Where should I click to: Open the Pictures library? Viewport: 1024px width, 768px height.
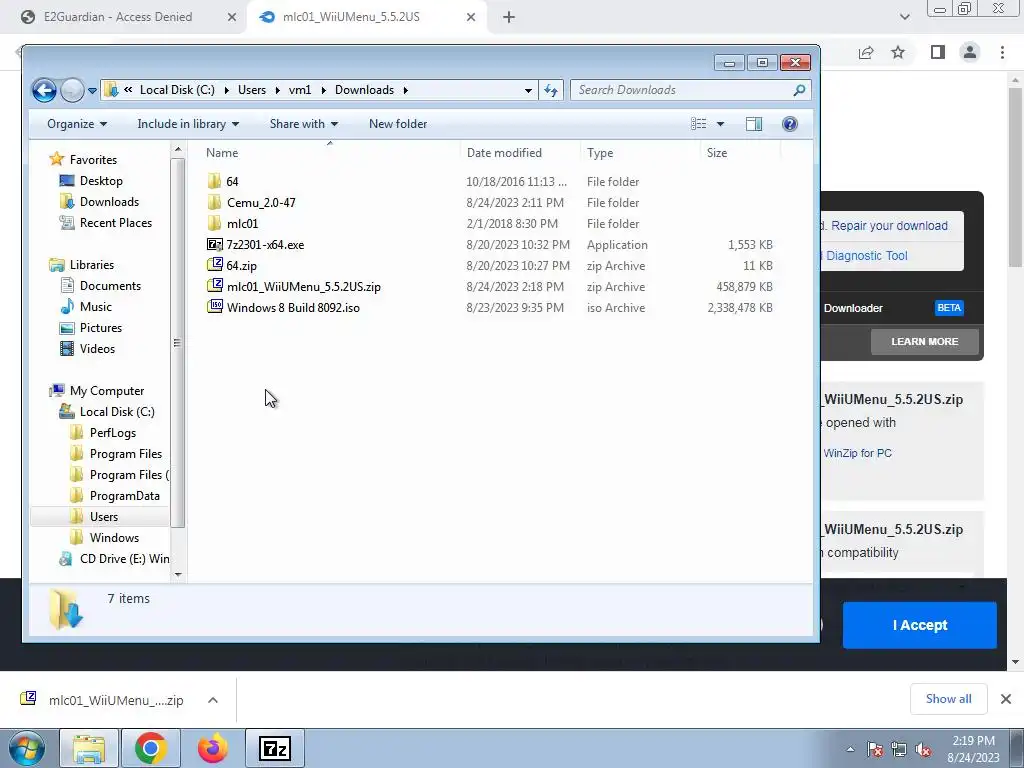click(101, 328)
